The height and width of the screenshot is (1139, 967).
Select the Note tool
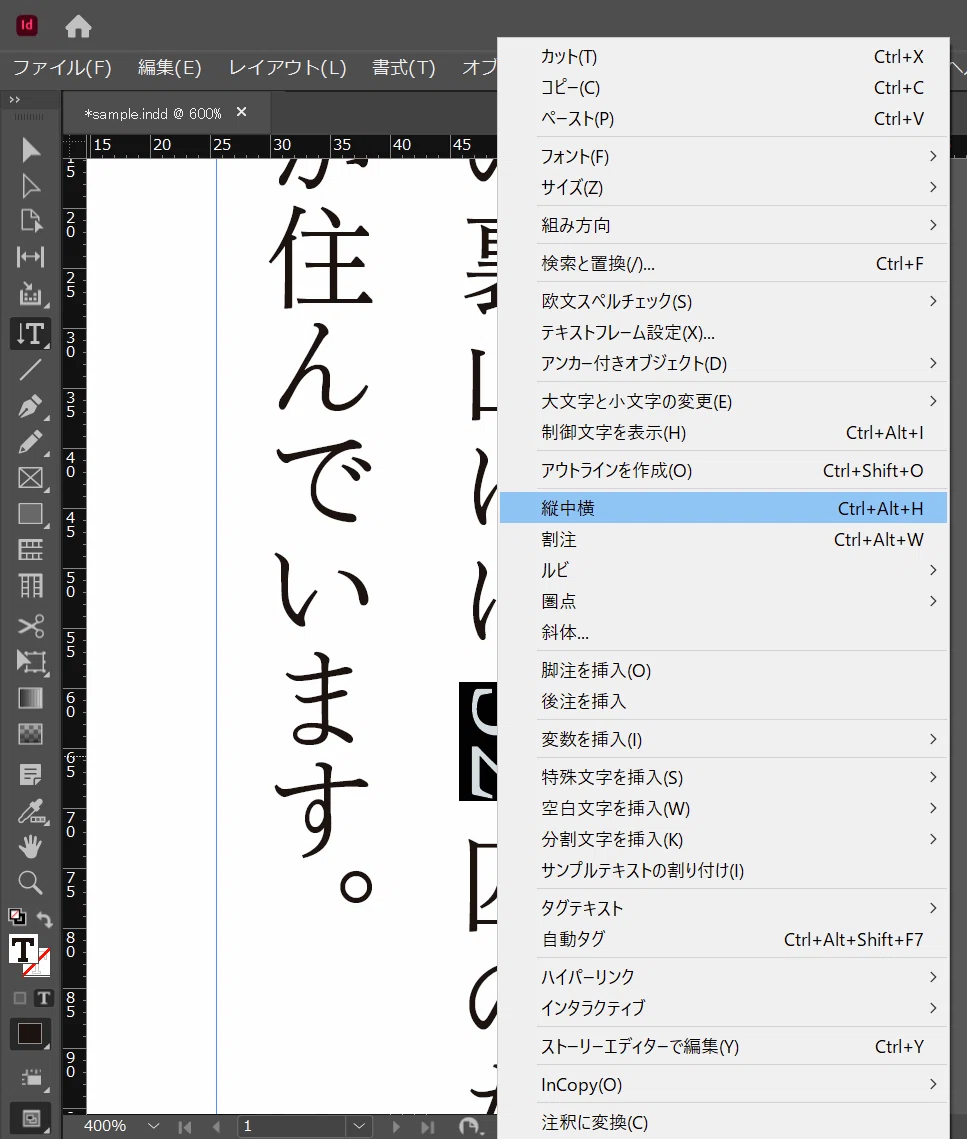(30, 774)
